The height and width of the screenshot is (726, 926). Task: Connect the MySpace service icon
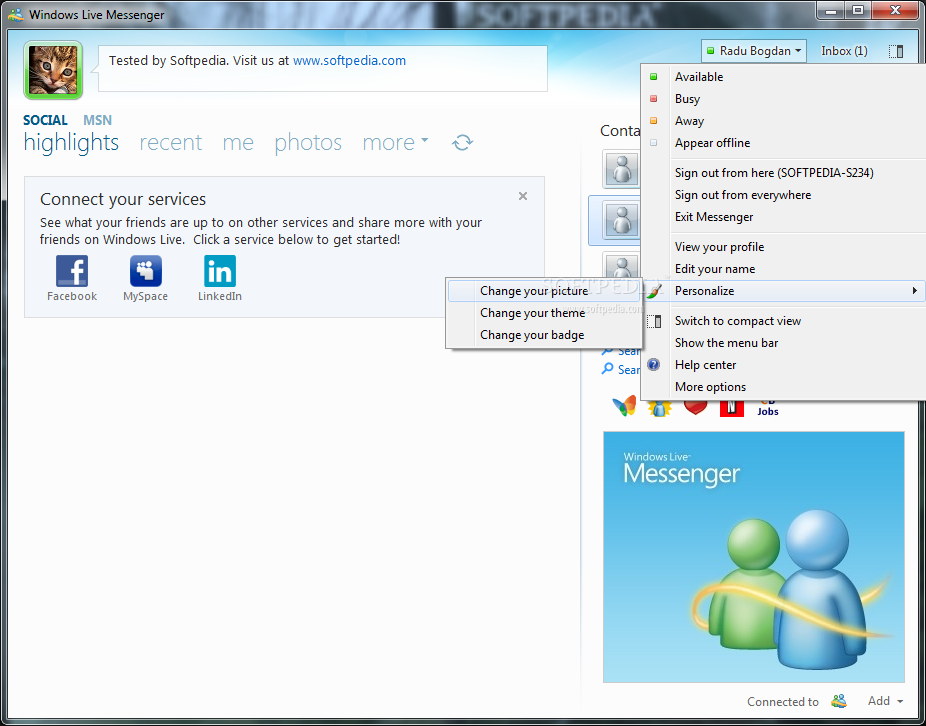point(146,271)
